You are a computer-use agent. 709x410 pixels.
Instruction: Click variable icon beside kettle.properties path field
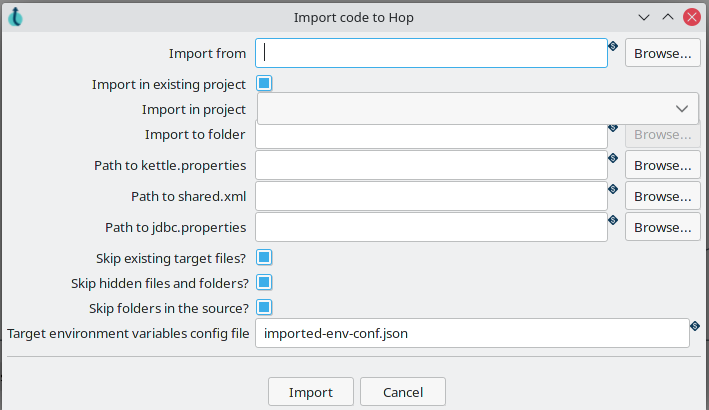coord(613,158)
